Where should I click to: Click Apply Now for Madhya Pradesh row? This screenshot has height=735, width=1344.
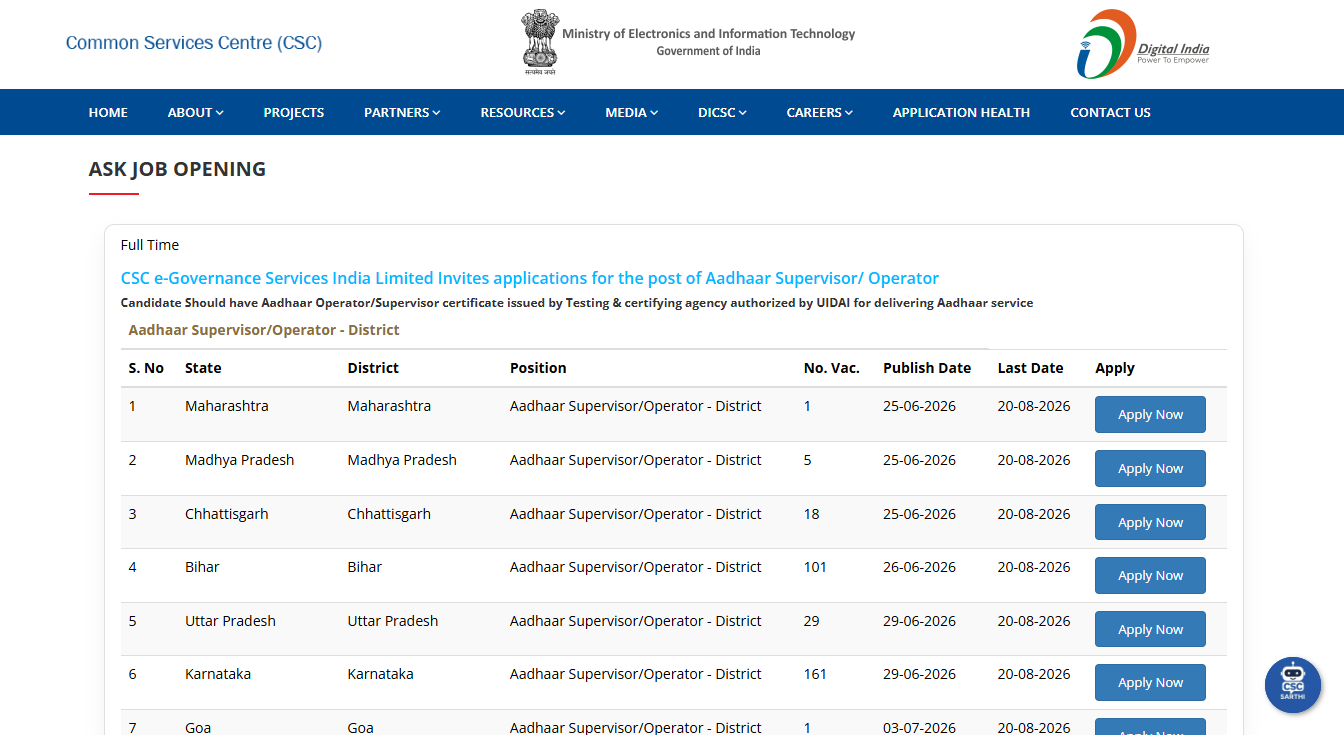coord(1150,469)
